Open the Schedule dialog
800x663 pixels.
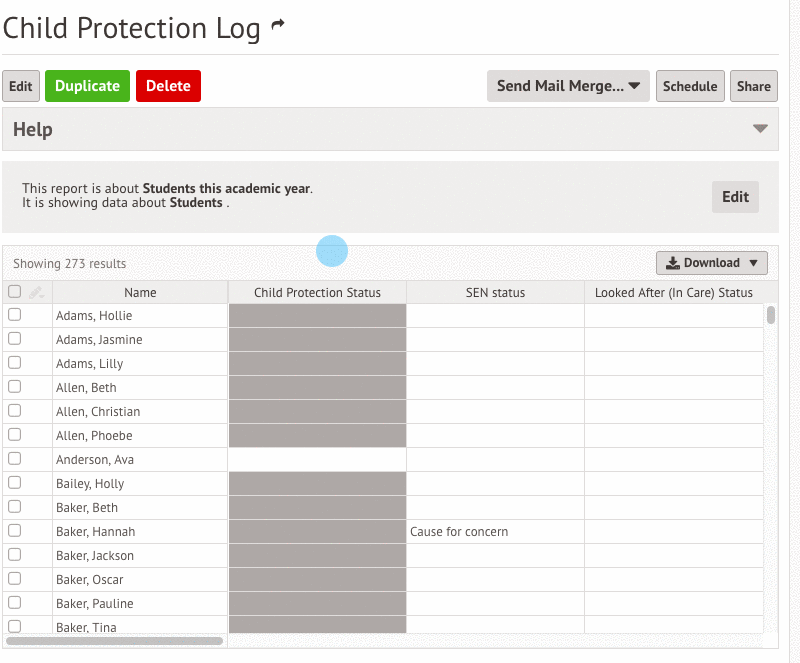coord(690,86)
